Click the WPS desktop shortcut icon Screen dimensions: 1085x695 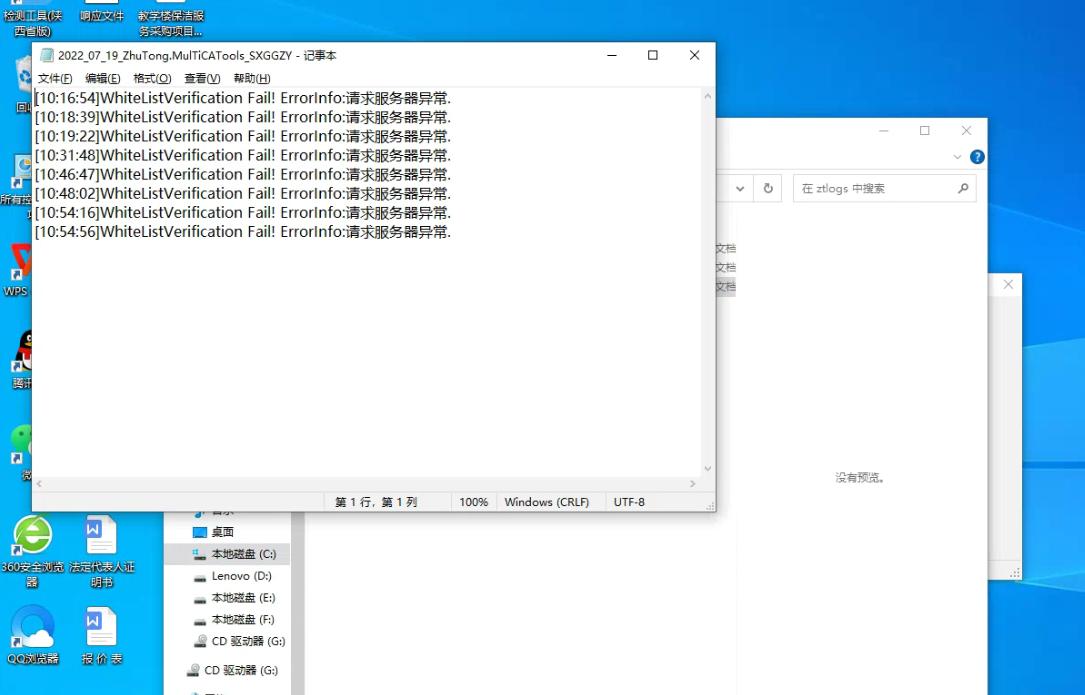click(18, 264)
